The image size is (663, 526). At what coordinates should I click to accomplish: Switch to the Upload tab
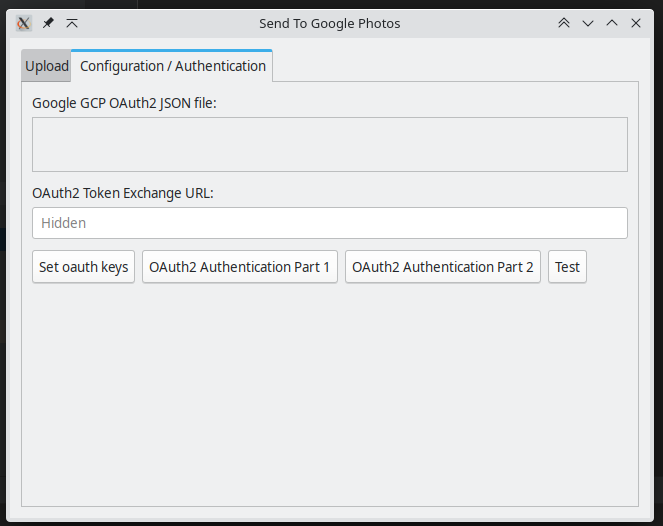coord(47,66)
